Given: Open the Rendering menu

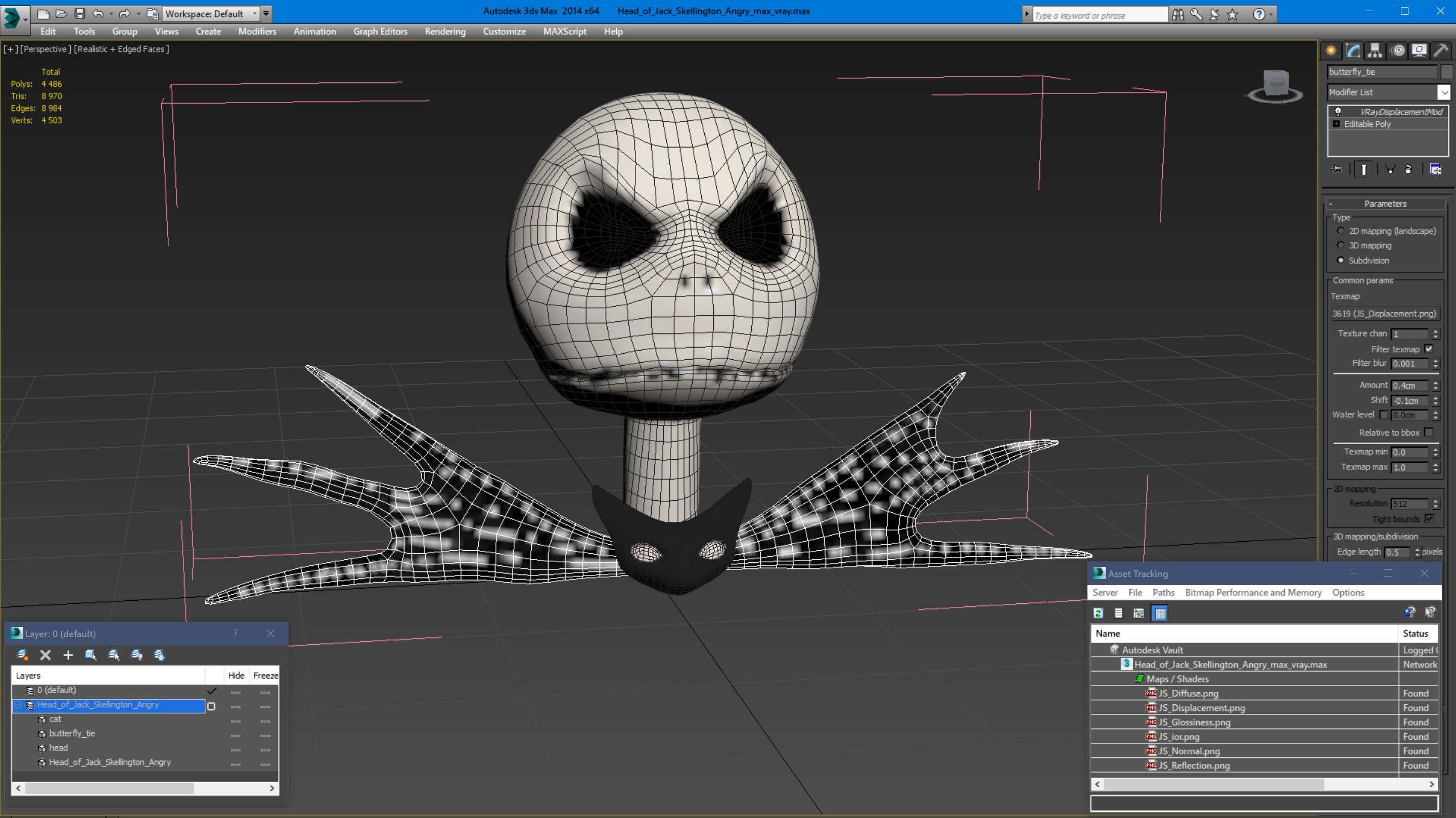Looking at the screenshot, I should pos(445,31).
